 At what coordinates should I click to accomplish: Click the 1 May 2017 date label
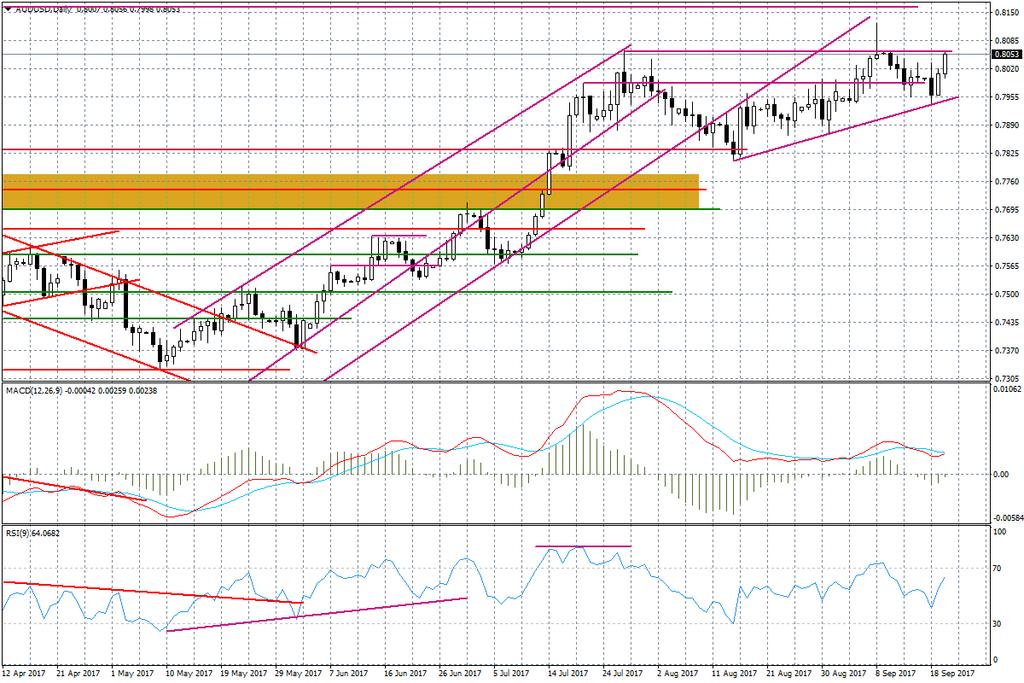tap(133, 673)
